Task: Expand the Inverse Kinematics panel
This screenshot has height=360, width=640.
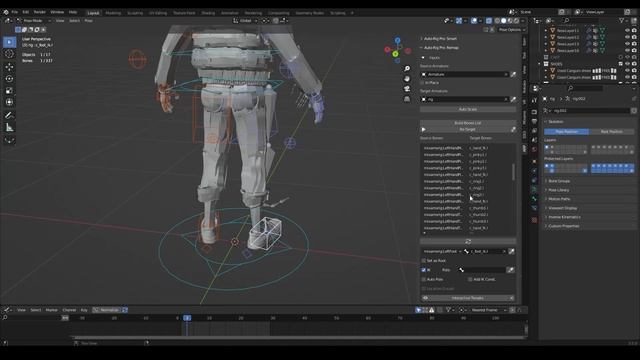Action: (564, 217)
